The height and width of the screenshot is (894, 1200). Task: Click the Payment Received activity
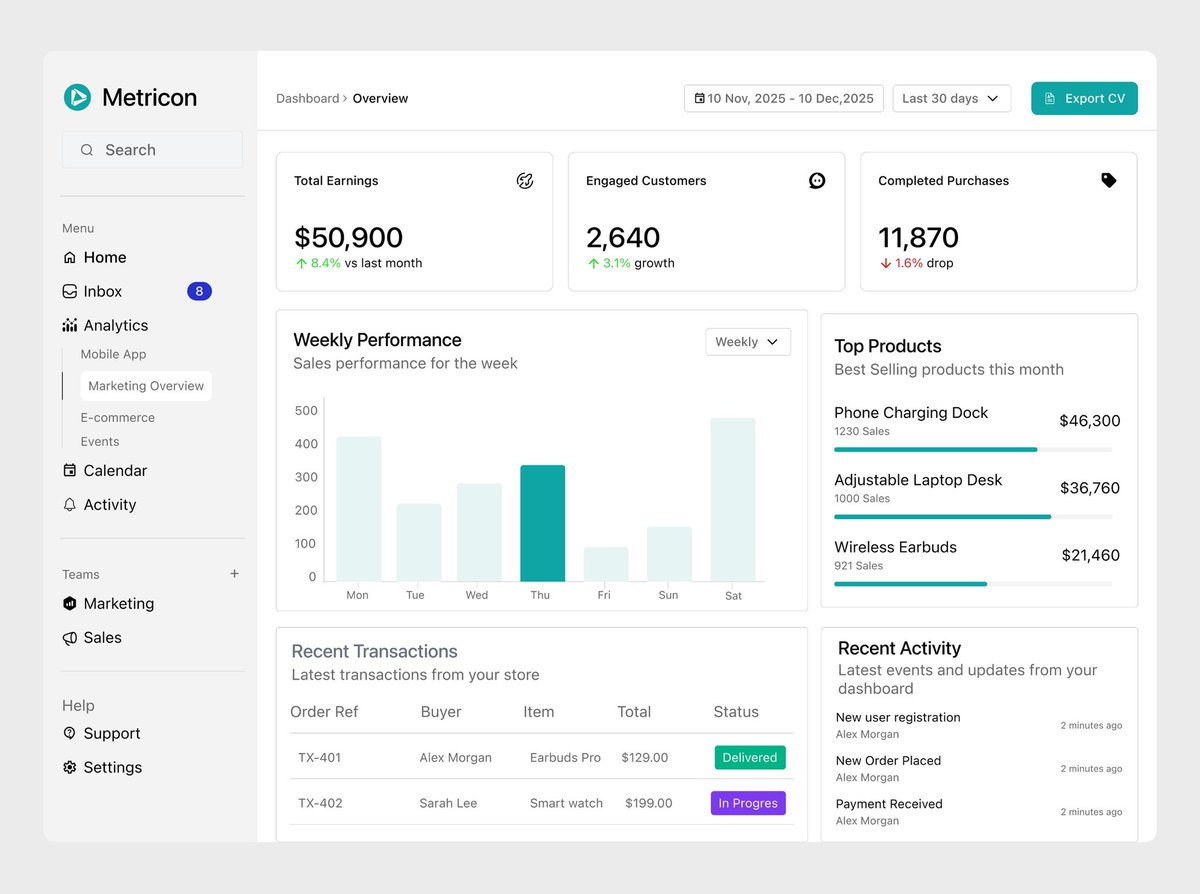[x=889, y=804]
